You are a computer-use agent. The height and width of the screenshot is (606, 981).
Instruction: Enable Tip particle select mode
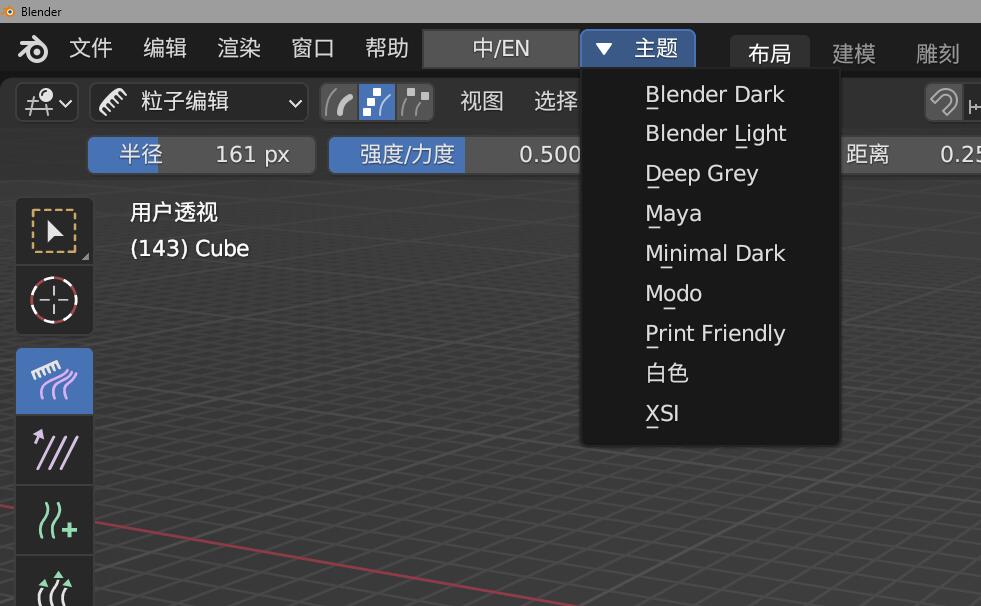pos(414,102)
